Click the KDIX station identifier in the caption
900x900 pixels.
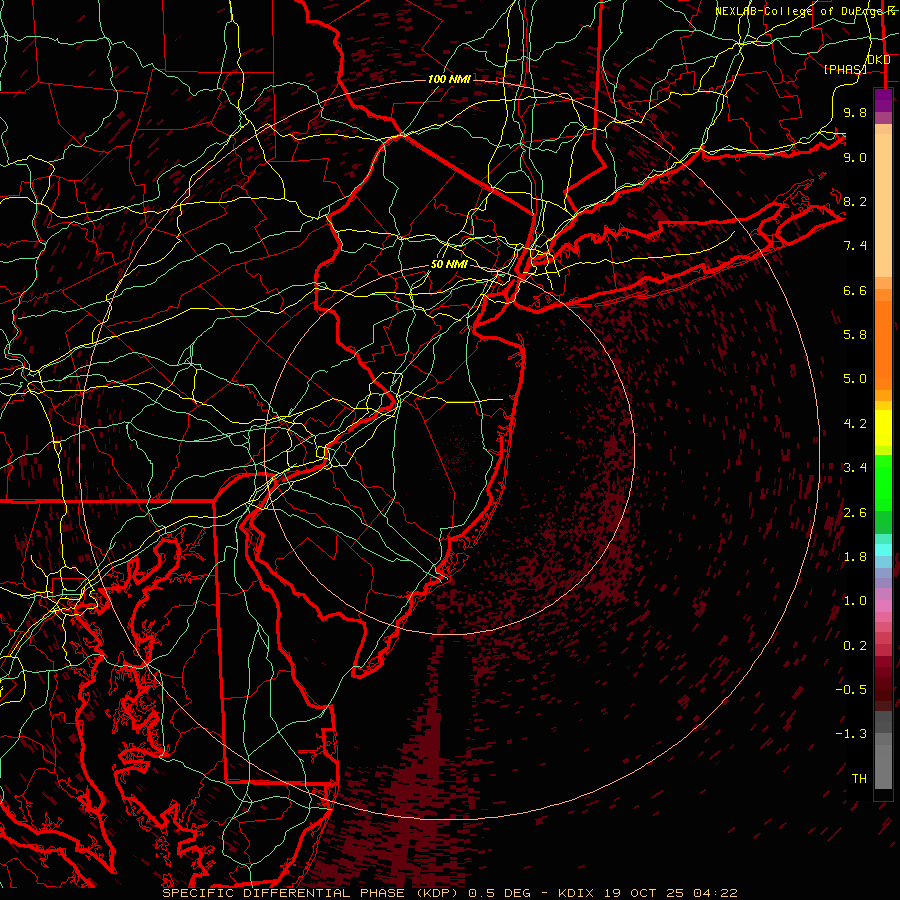click(576, 893)
